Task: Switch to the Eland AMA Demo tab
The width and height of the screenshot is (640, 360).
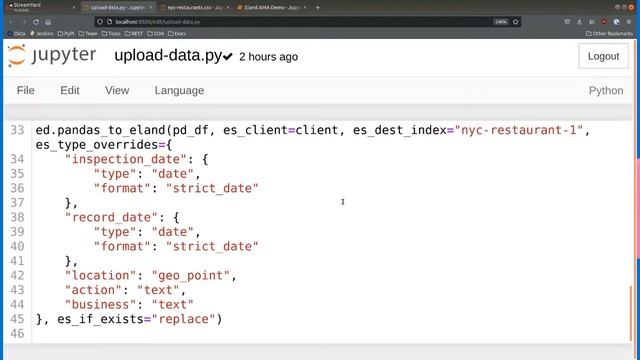Action: pyautogui.click(x=272, y=7)
